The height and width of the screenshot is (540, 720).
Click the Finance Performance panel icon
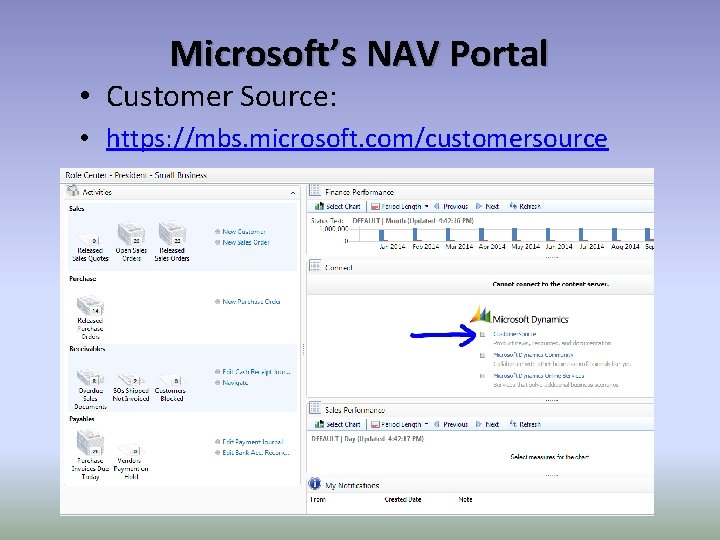(315, 191)
